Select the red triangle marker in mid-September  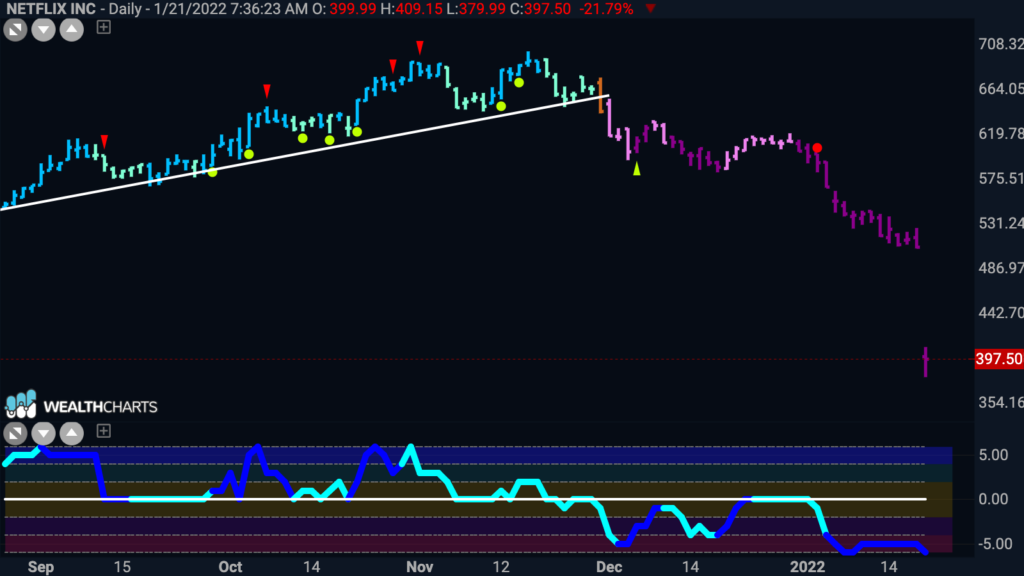(x=104, y=141)
